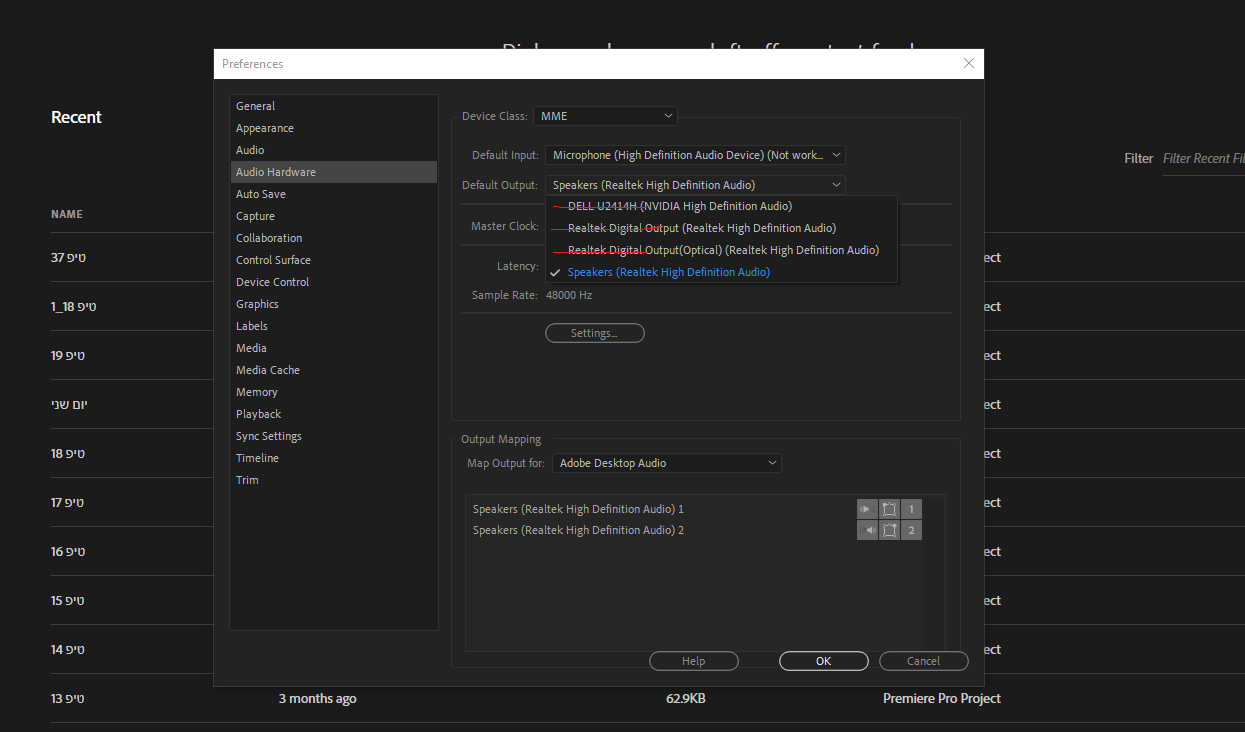Select Audio Hardware preferences category
This screenshot has width=1245, height=732.
tap(334, 172)
